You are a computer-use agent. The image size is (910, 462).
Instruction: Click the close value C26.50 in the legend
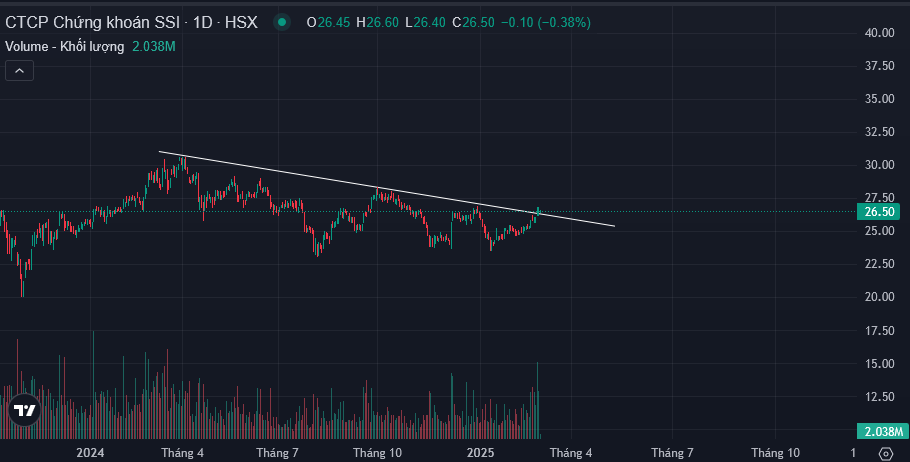474,23
